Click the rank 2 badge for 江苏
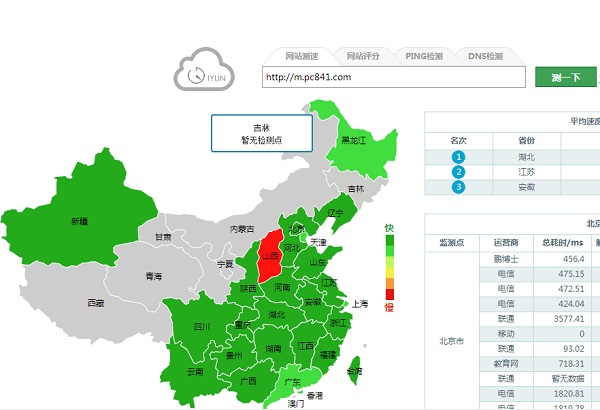Screen dimensions: 600x410 (x=458, y=172)
